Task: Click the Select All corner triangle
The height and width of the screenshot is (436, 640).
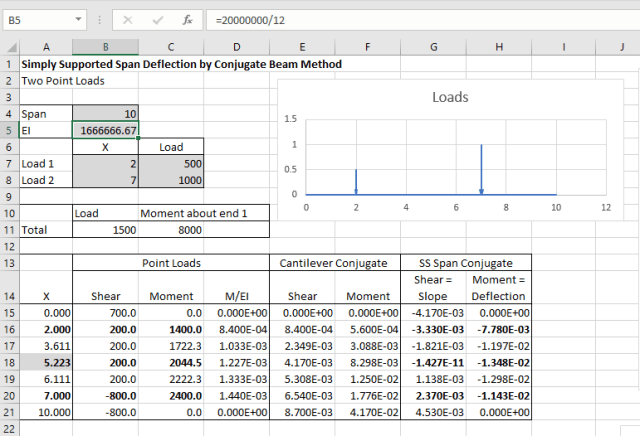Action: pos(9,47)
